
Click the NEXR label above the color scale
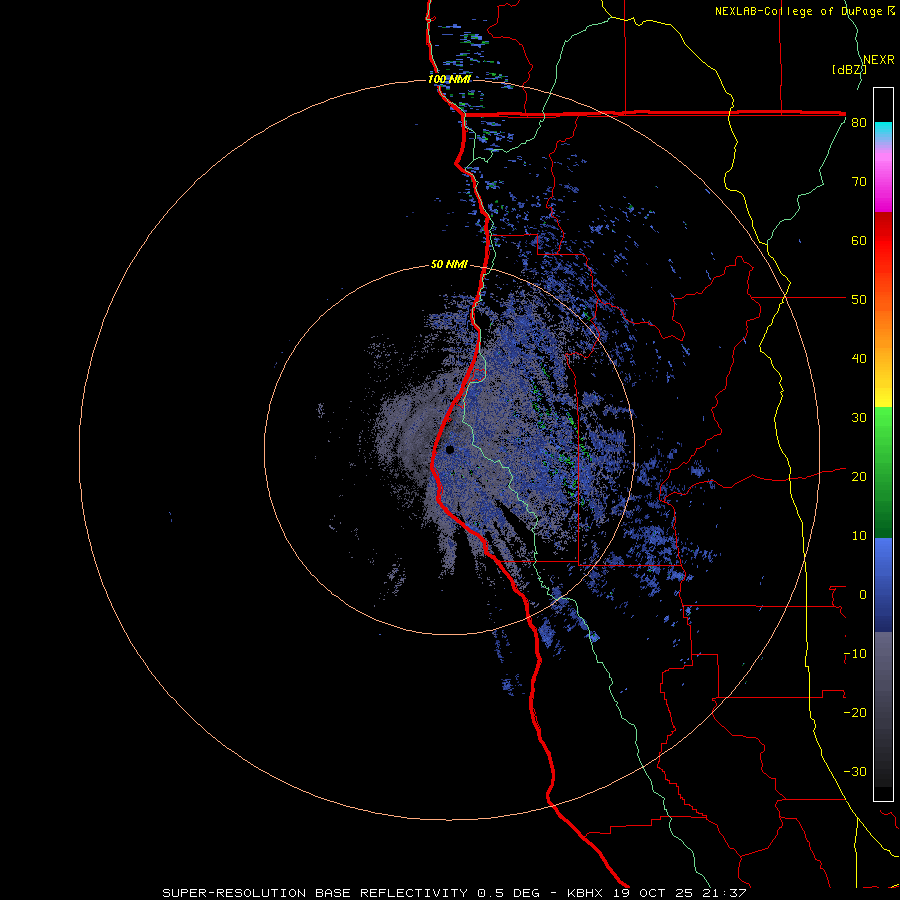(879, 60)
